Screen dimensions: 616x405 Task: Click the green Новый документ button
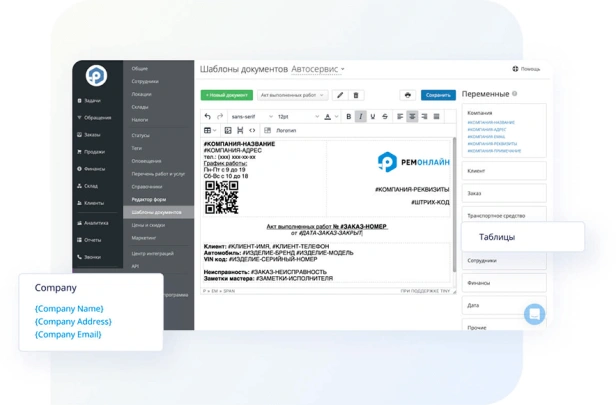tap(227, 96)
